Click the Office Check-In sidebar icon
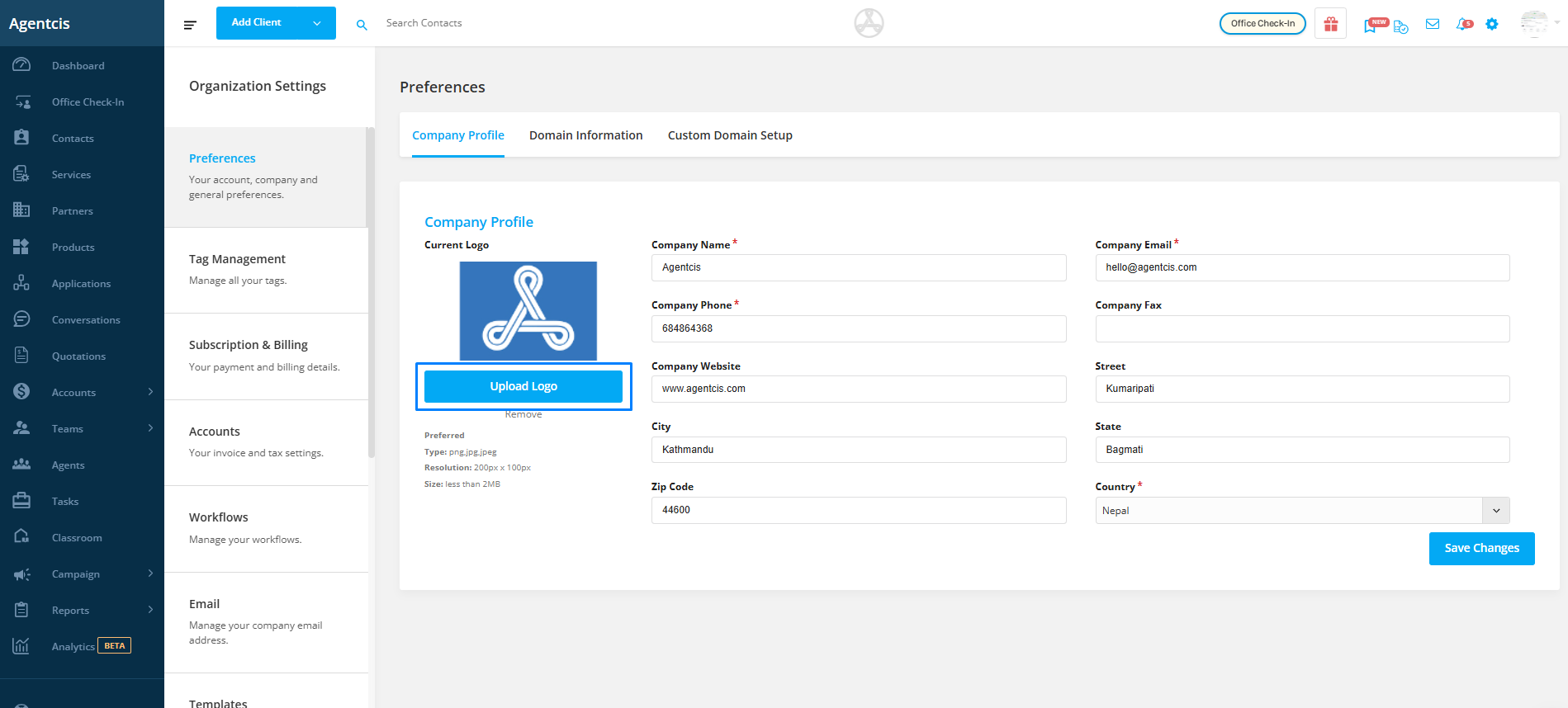The width and height of the screenshot is (1568, 708). pos(21,101)
